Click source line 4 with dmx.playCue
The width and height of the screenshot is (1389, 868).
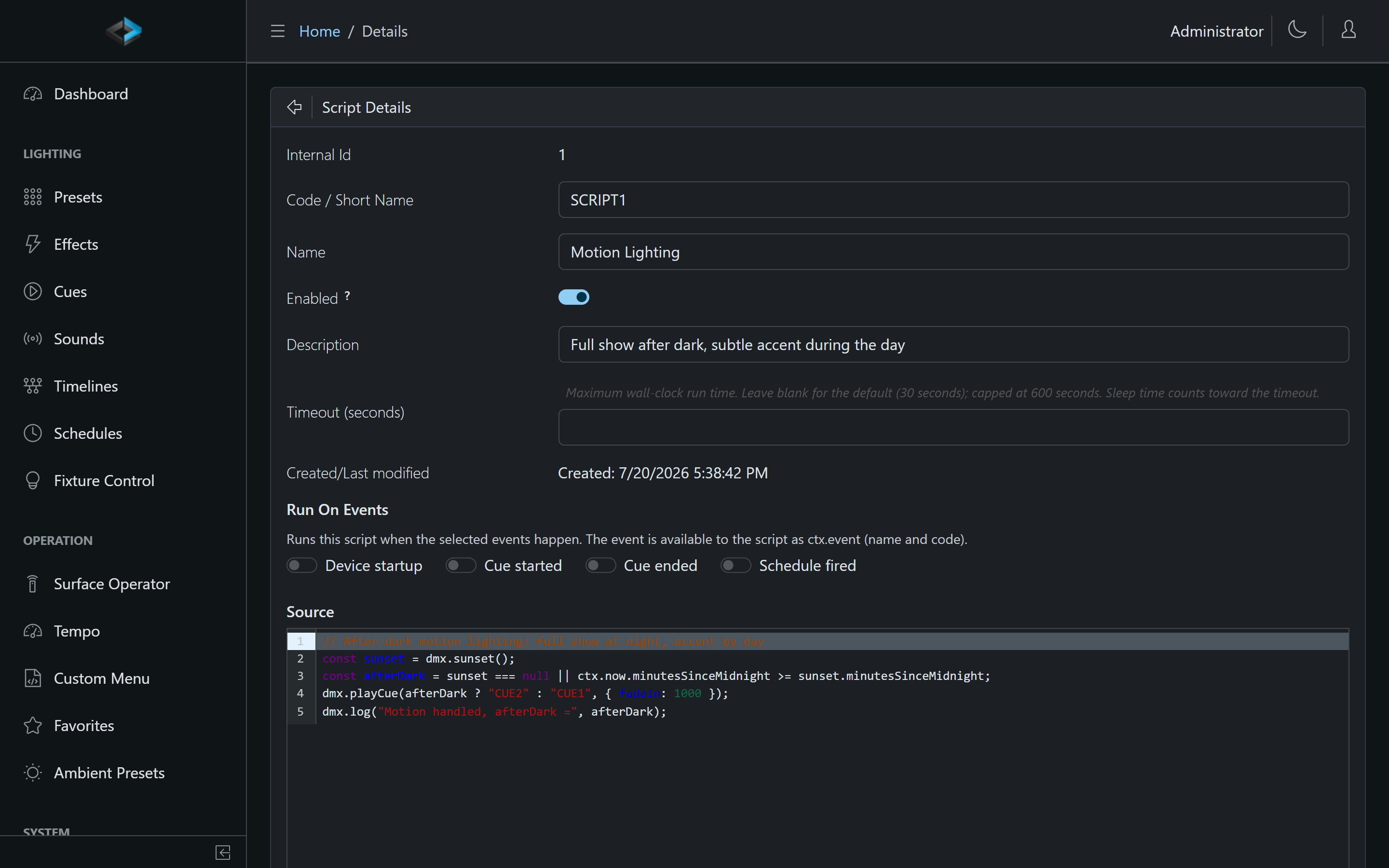[x=831, y=693]
